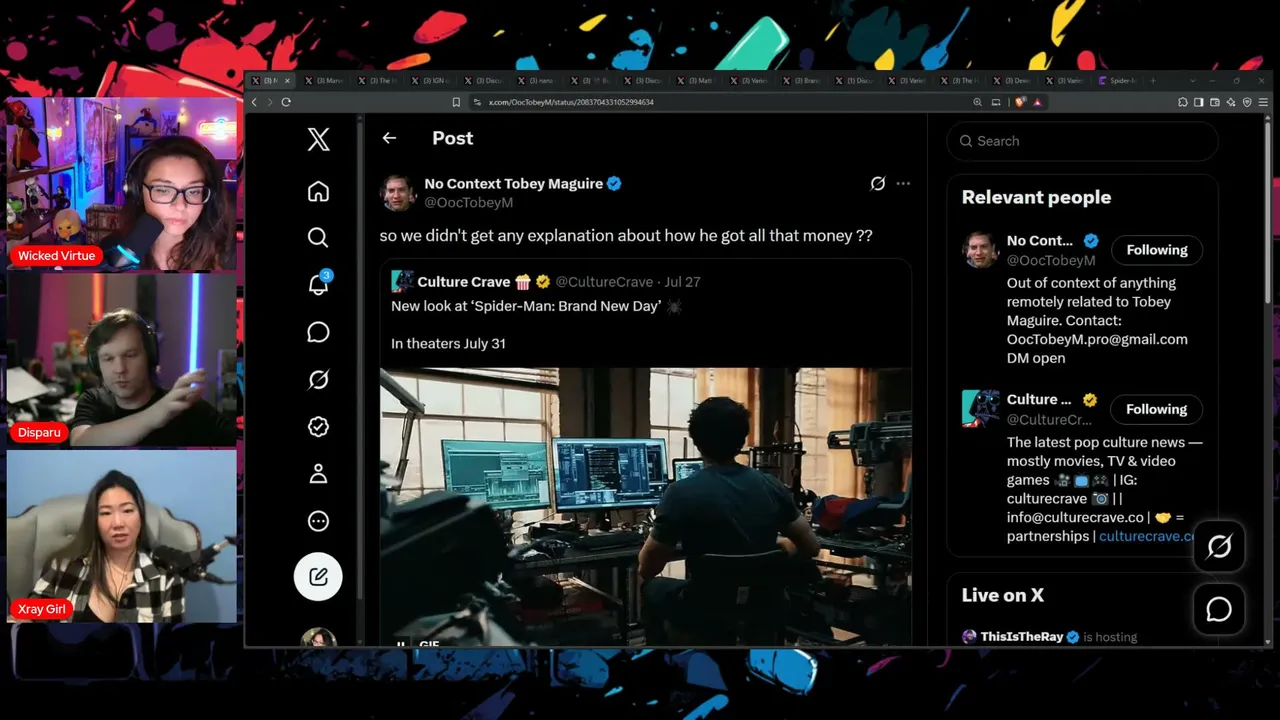
Task: Click the Xray Girl webcam feed
Action: [122, 536]
